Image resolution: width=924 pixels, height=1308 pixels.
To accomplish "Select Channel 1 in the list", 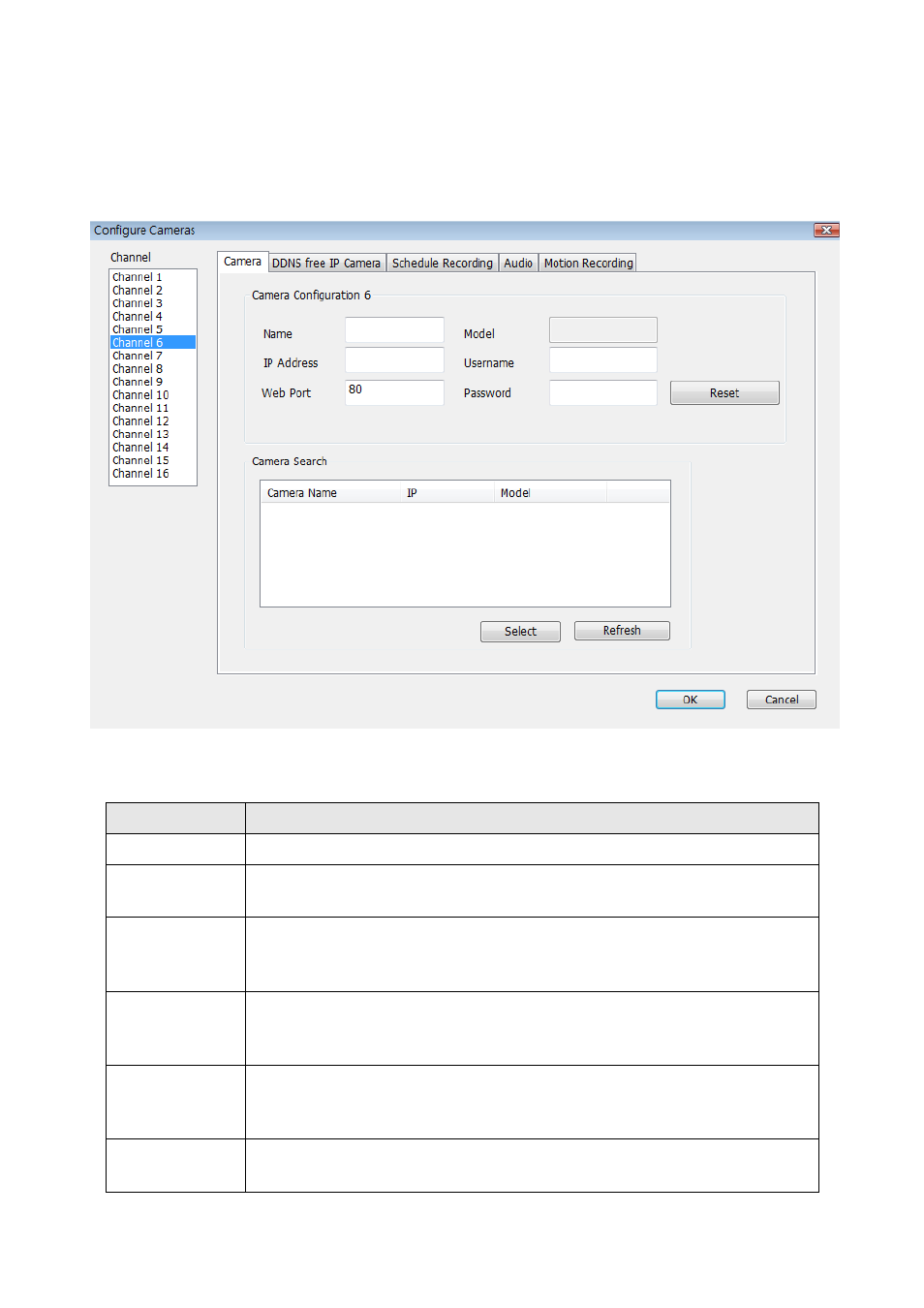I will (x=152, y=277).
